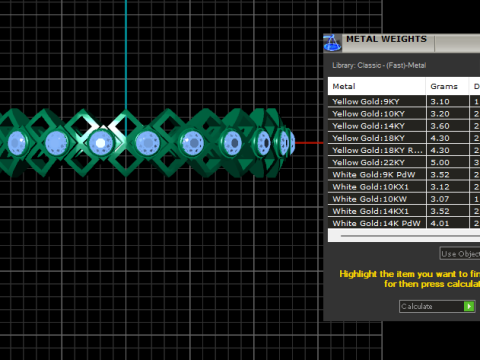The image size is (480, 360).
Task: Click the 3.20 grams cell
Action: (x=447, y=114)
